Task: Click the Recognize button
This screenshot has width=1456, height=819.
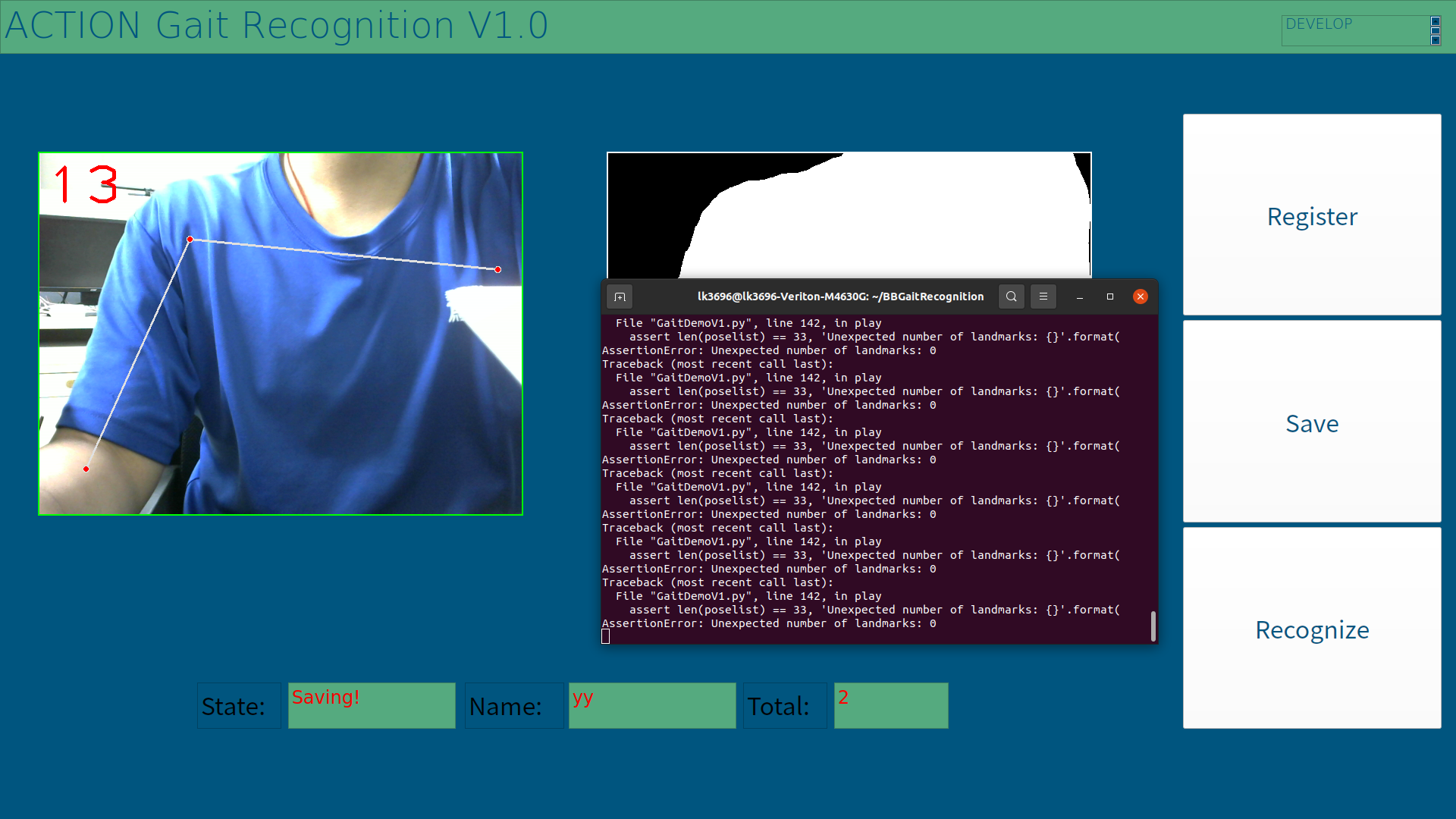Action: (1312, 629)
